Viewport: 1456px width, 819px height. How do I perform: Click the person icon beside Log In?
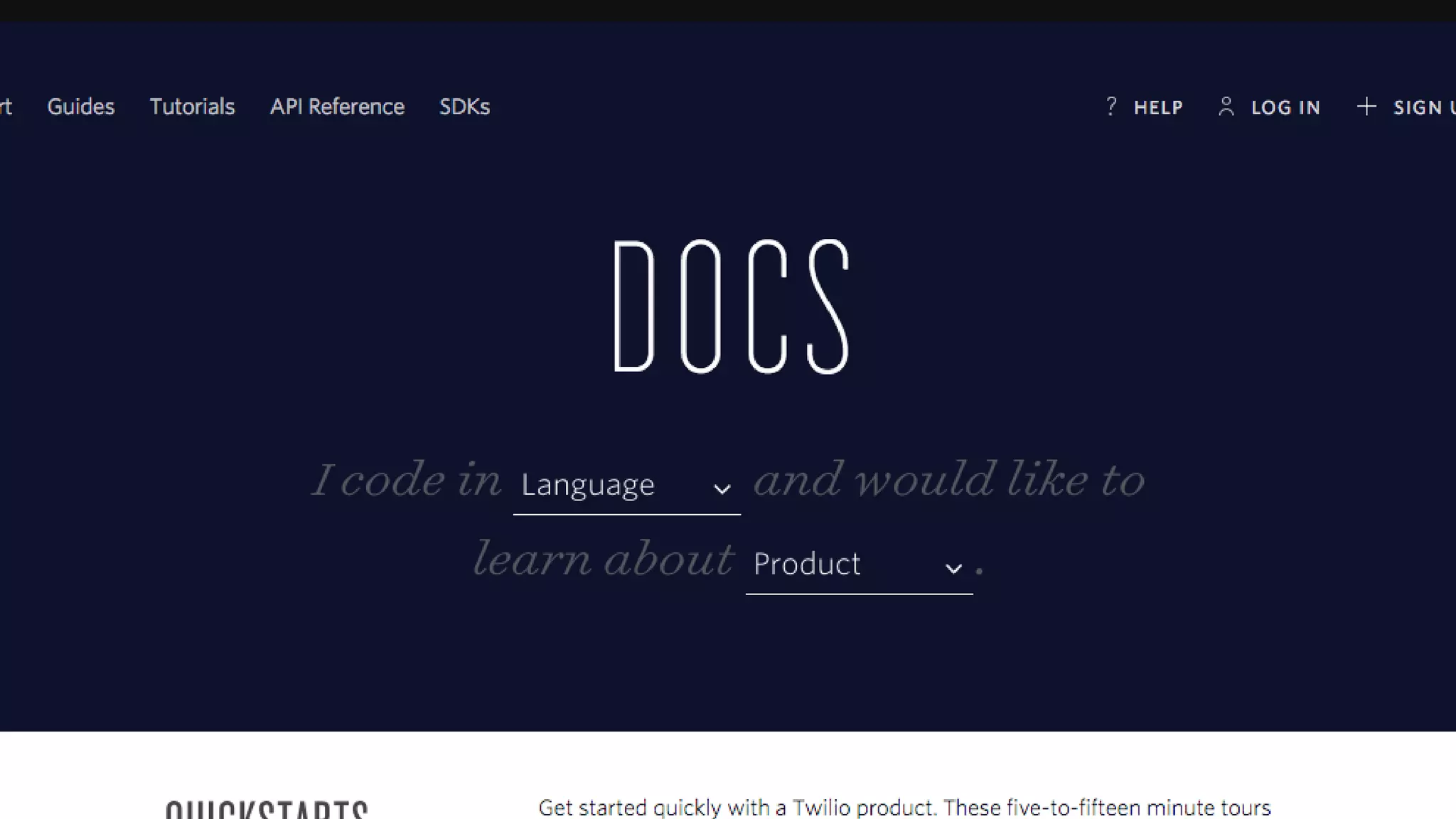[x=1226, y=107]
